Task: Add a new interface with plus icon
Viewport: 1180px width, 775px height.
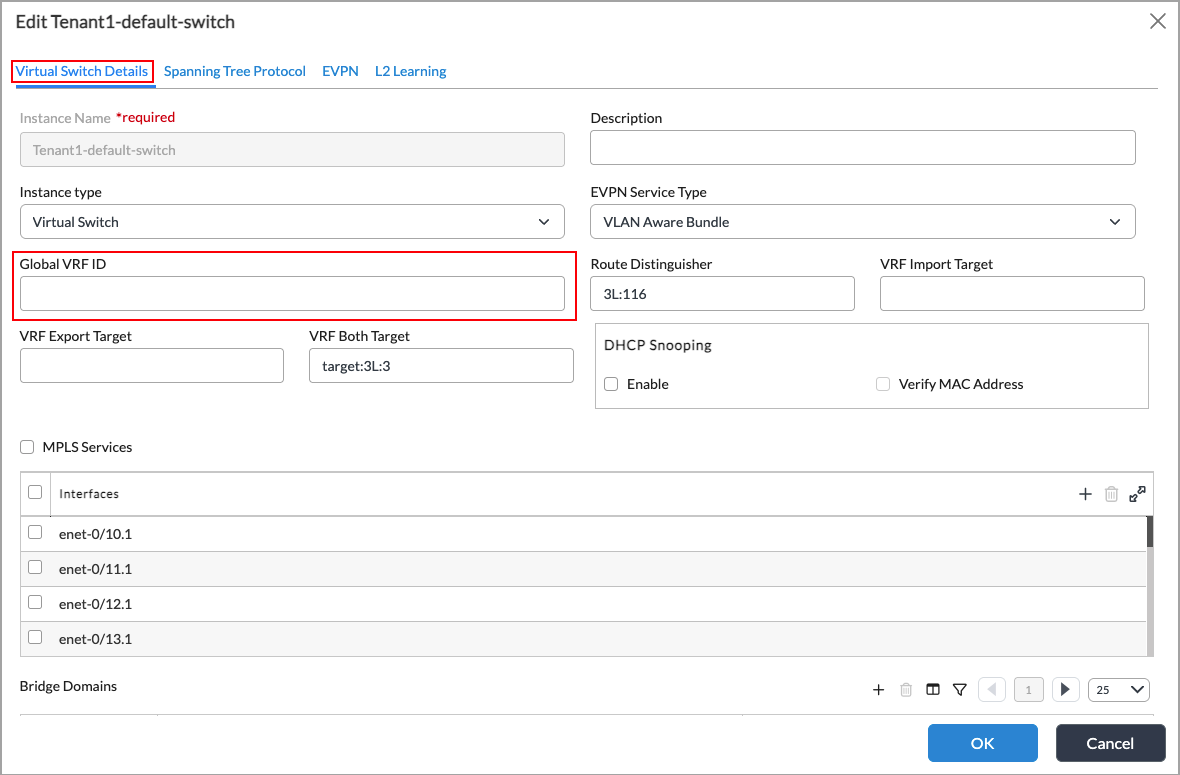Action: point(1085,494)
